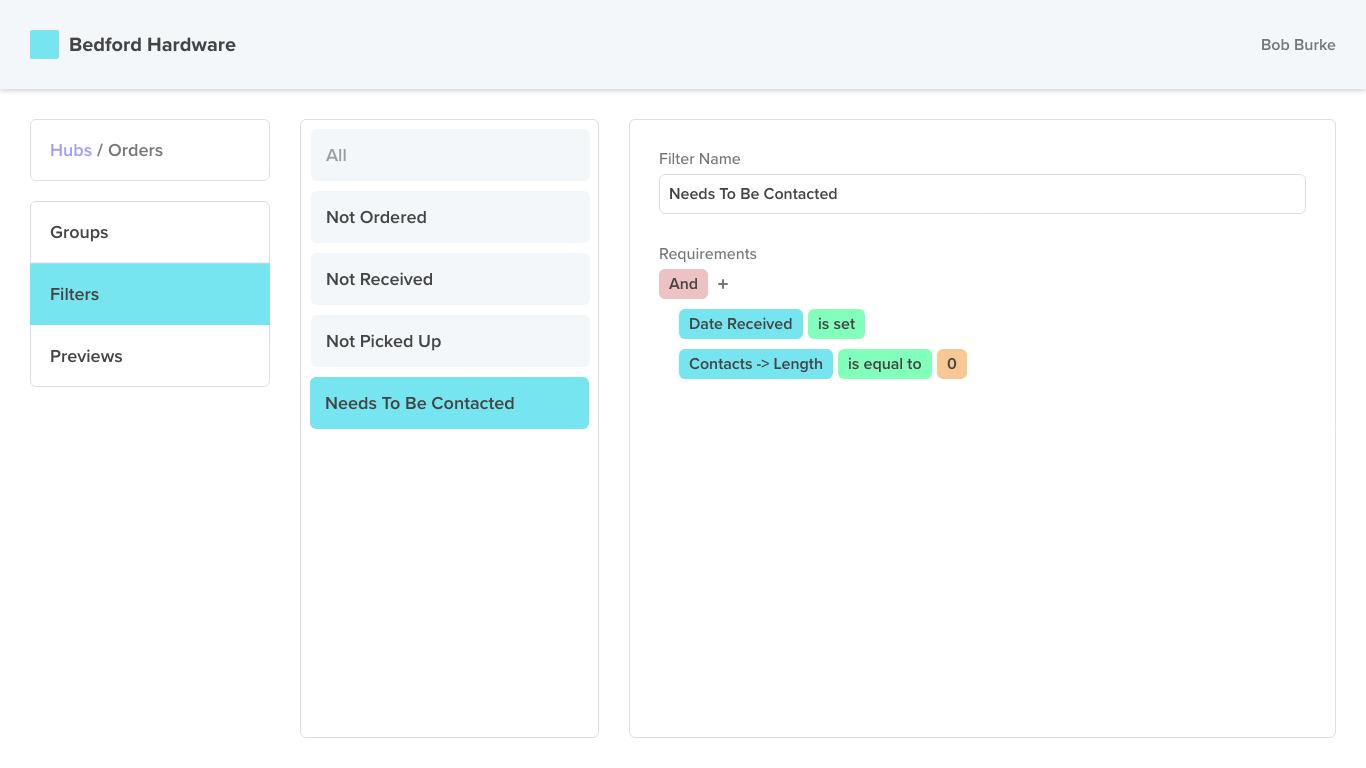Open the Bob Burke user menu
Image resolution: width=1366 pixels, height=768 pixels.
pyautogui.click(x=1297, y=45)
